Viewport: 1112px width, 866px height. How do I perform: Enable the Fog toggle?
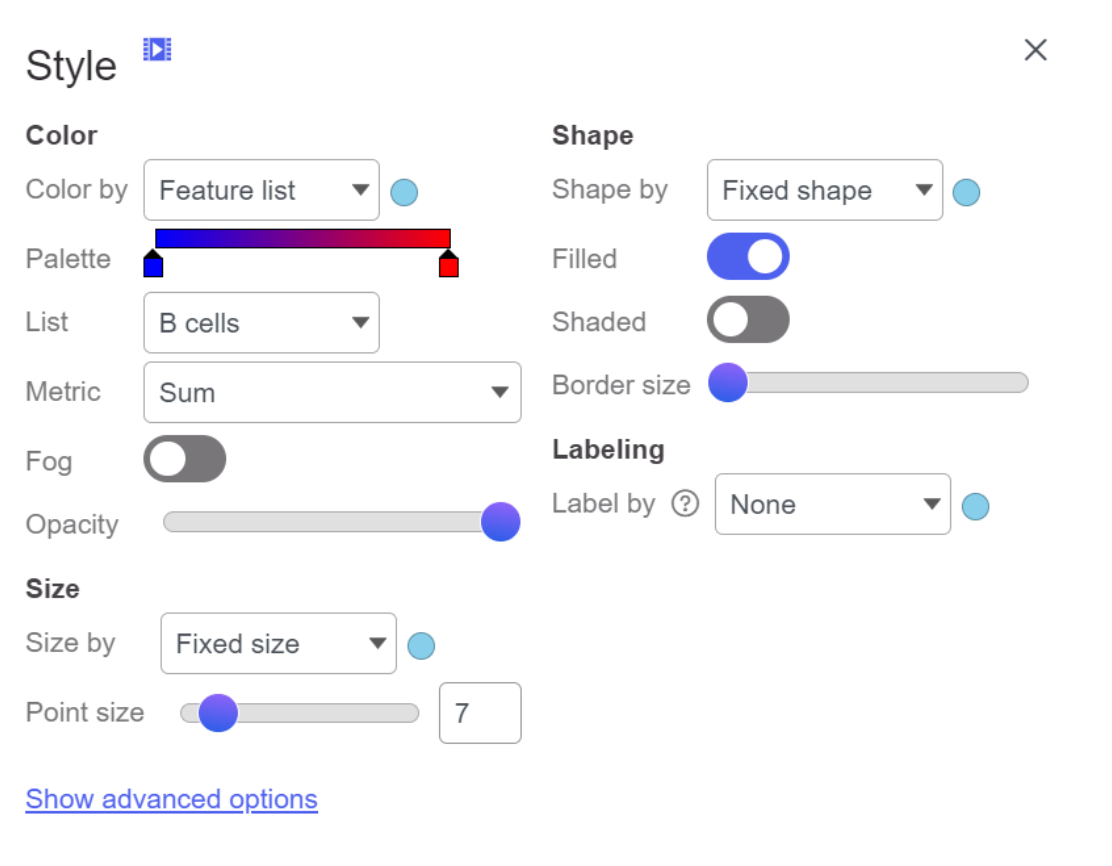point(184,458)
